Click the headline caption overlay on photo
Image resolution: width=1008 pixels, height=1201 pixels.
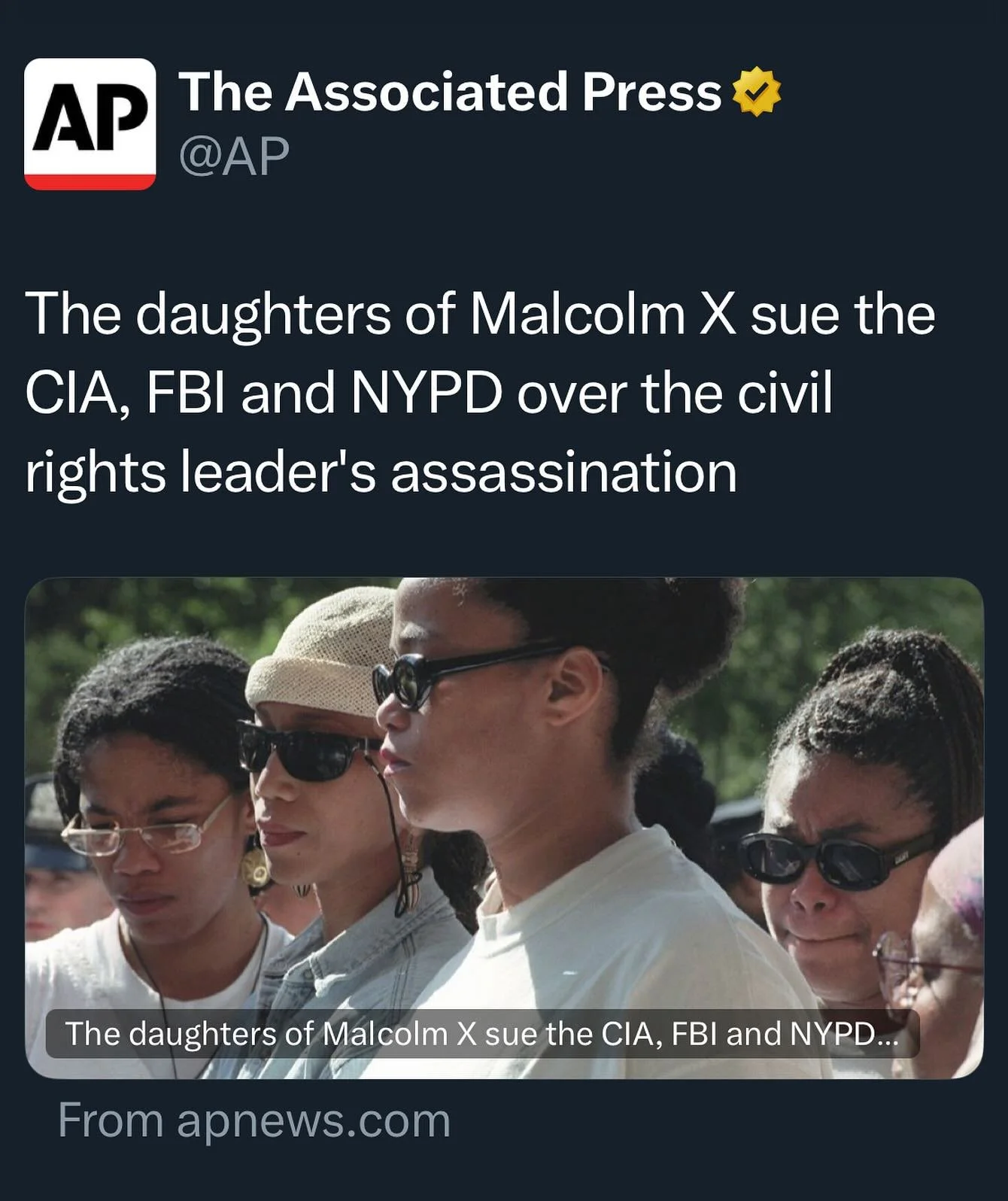[482, 1034]
